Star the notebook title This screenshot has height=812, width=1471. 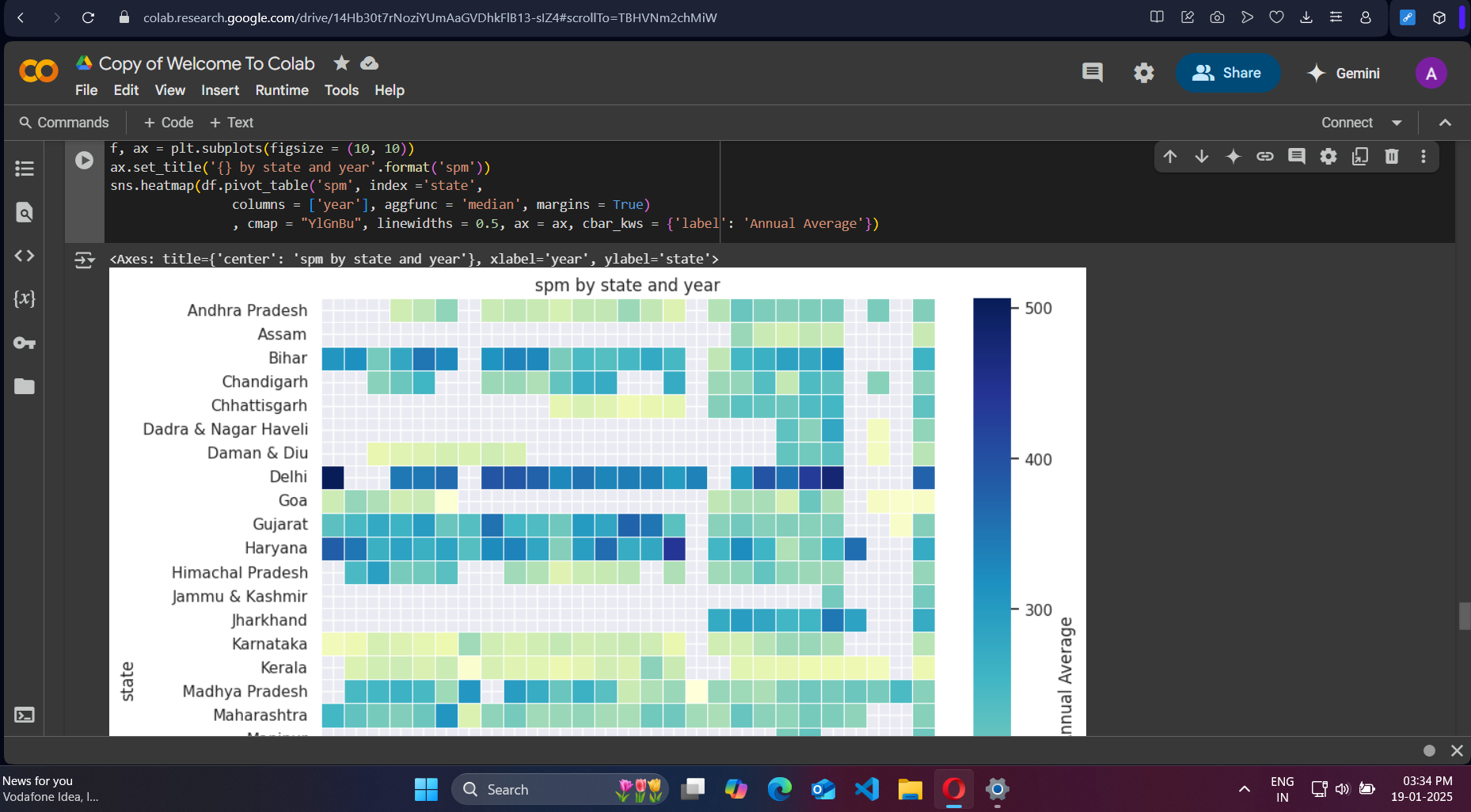point(341,63)
